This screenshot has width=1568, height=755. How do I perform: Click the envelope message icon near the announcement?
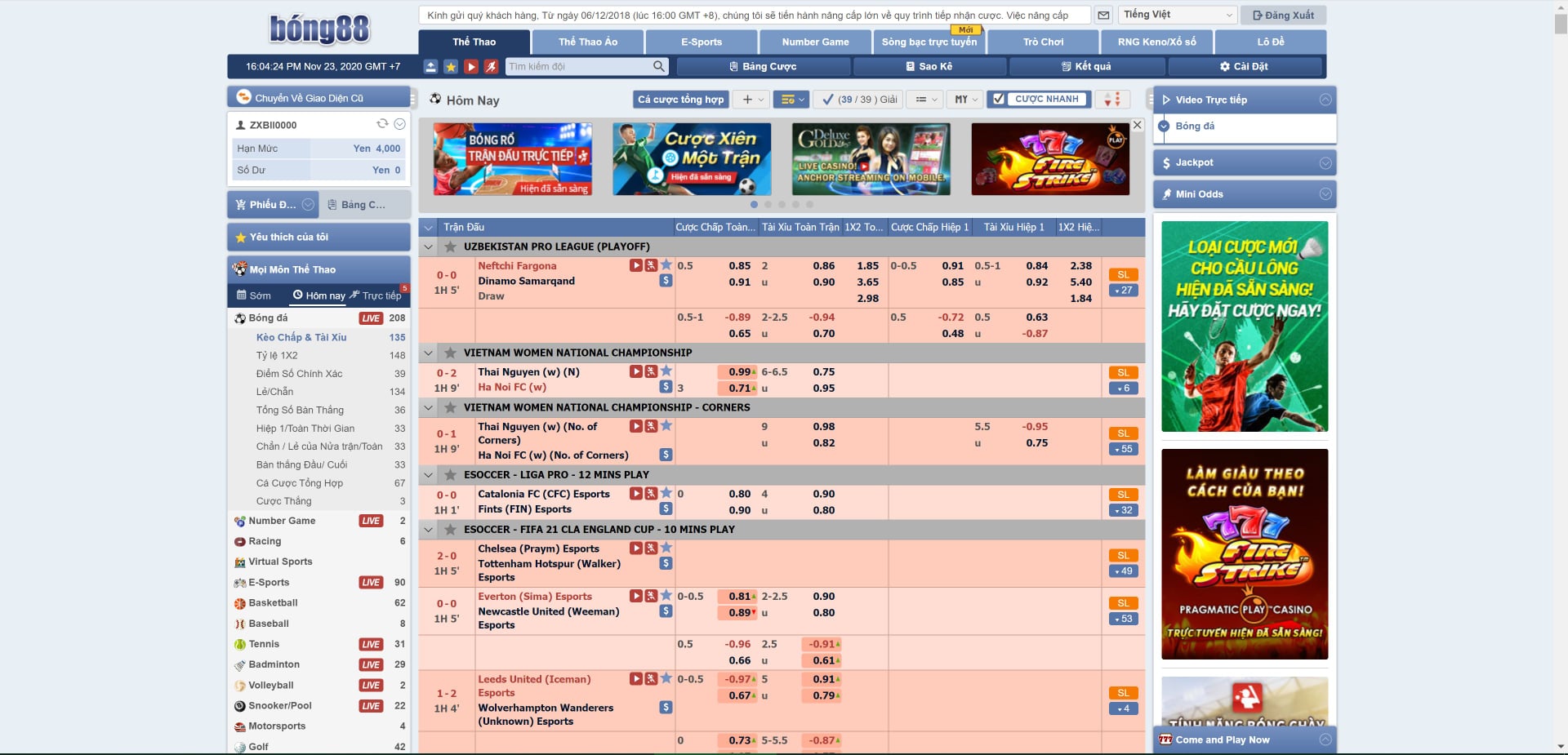pos(1103,16)
